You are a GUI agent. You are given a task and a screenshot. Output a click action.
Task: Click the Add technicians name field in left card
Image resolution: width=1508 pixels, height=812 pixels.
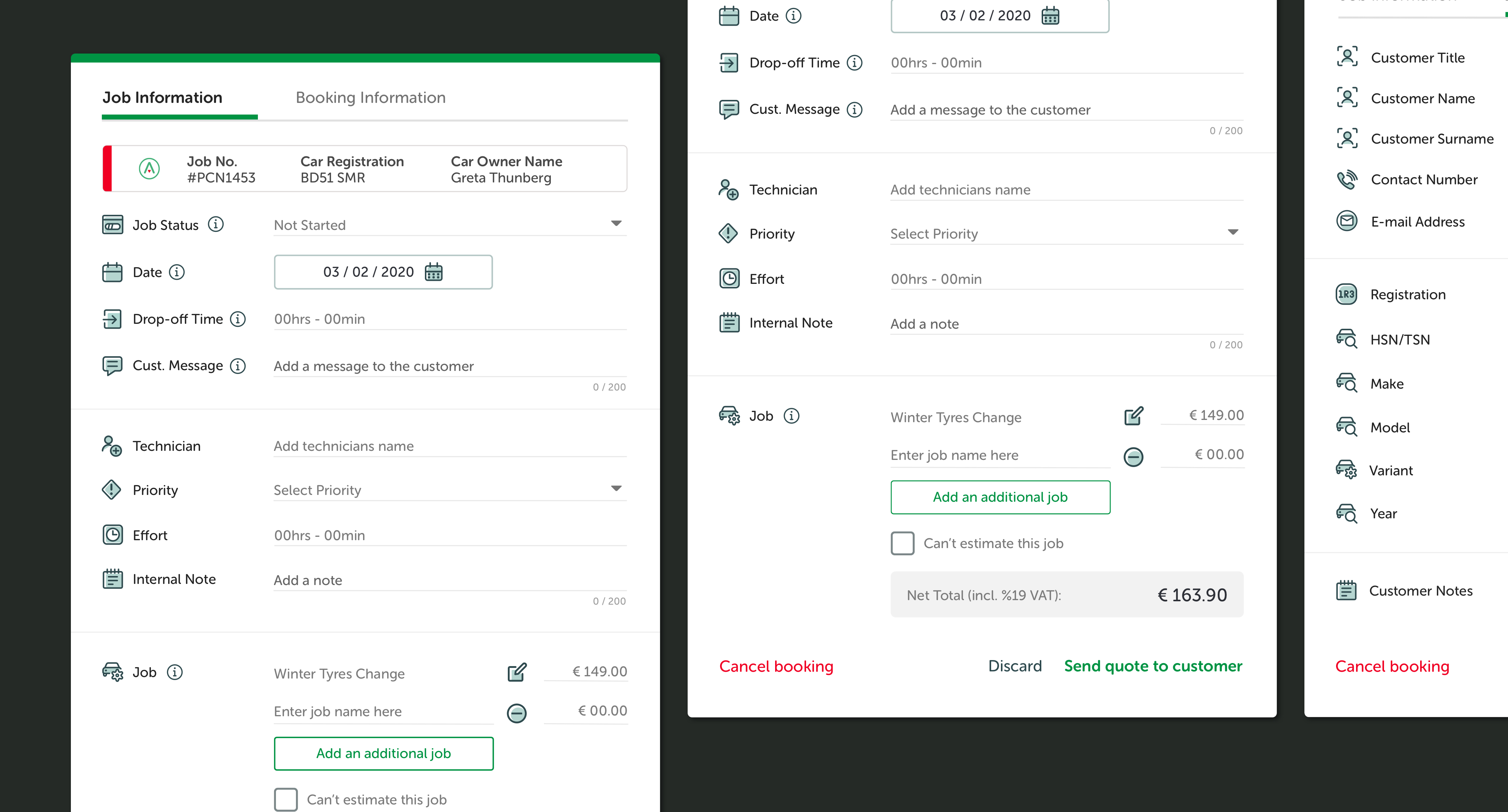click(450, 446)
